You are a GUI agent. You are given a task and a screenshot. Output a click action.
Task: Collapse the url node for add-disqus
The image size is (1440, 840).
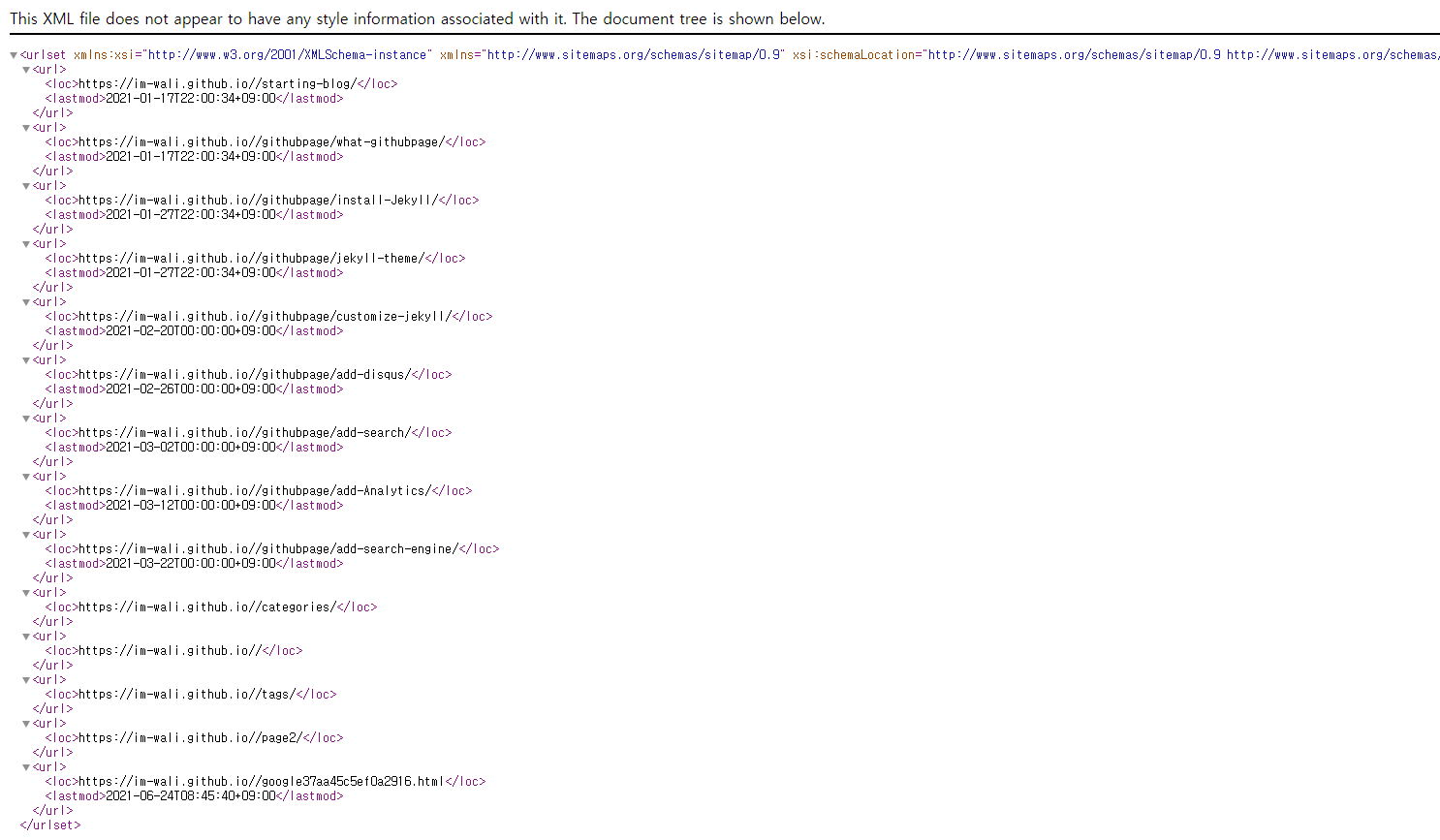[x=26, y=360]
